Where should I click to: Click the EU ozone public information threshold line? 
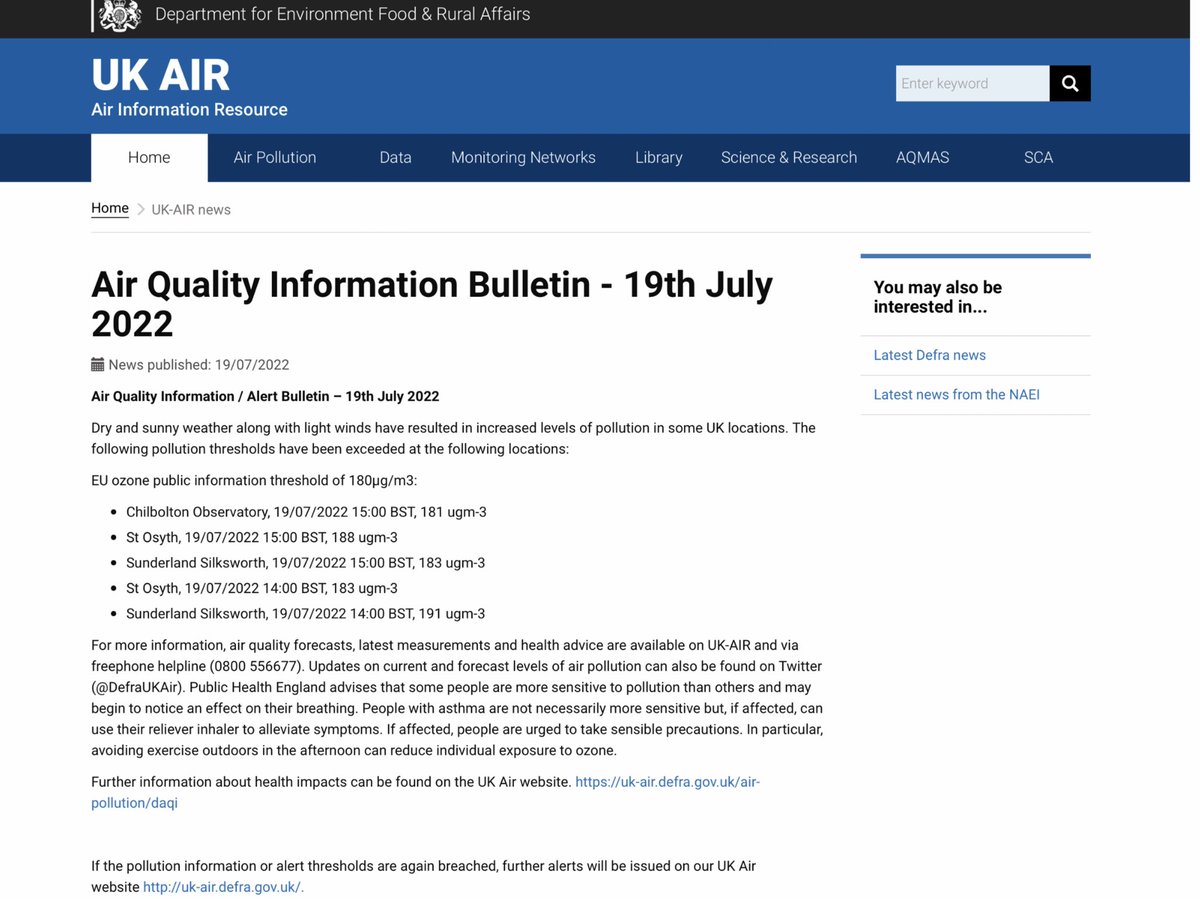[254, 481]
